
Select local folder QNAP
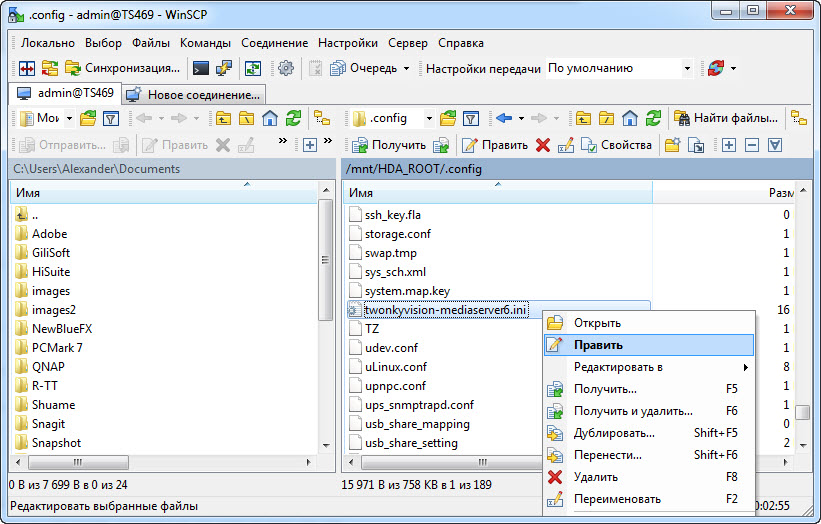click(48, 367)
